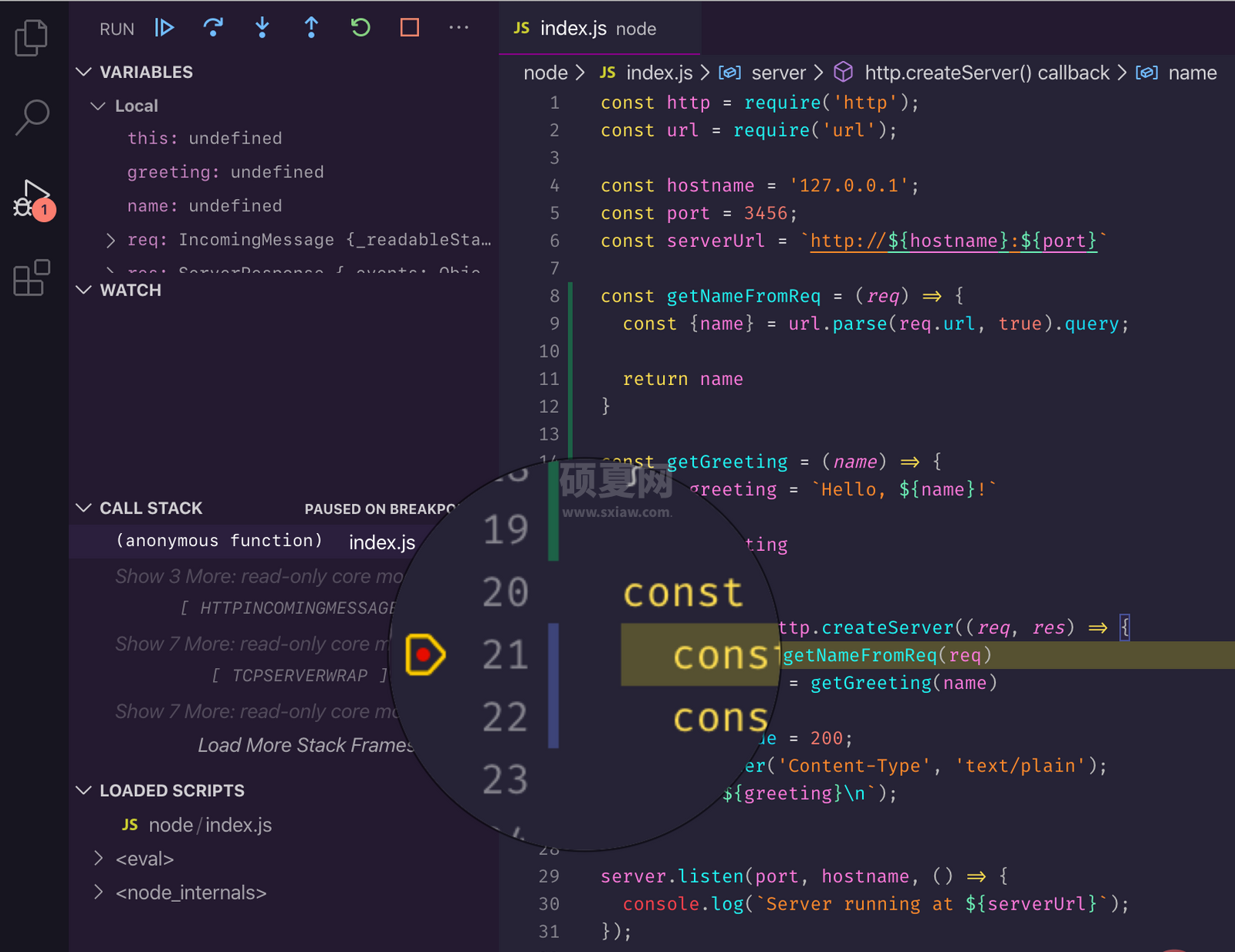This screenshot has height=952, width=1235.
Task: Click 'server.listen' on line 29
Action: click(x=672, y=876)
